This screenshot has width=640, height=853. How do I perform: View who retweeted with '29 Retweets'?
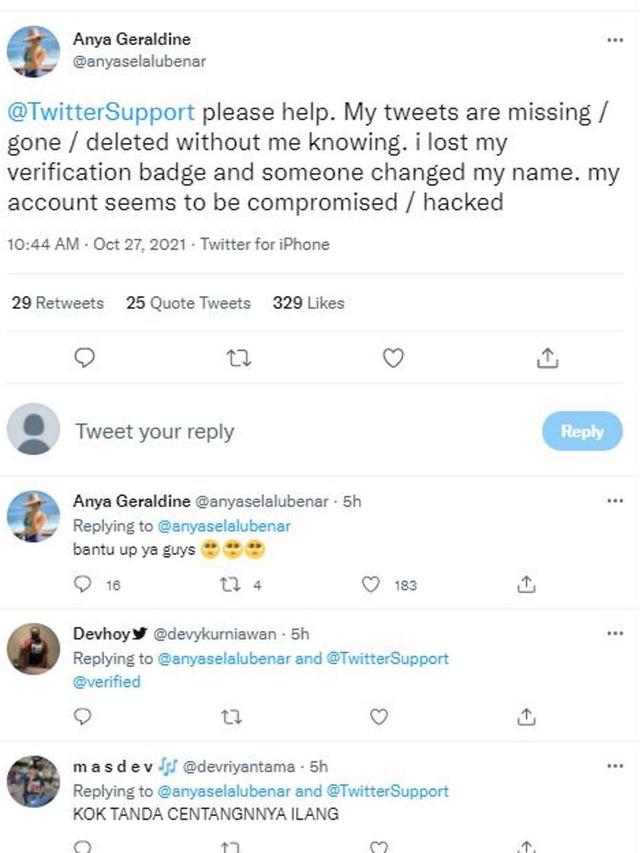(x=58, y=302)
